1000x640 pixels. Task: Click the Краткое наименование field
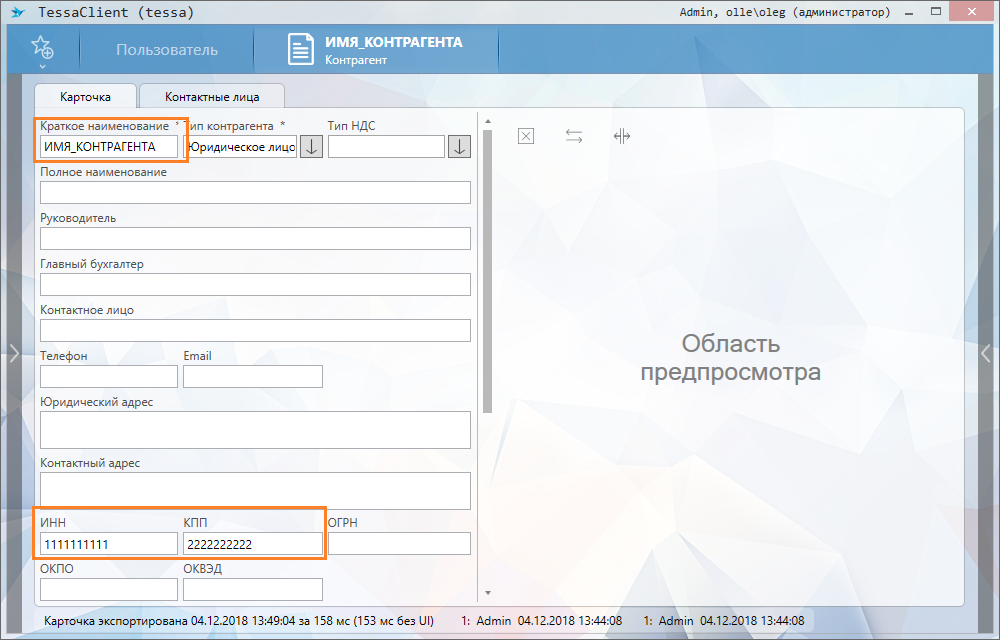[x=109, y=147]
